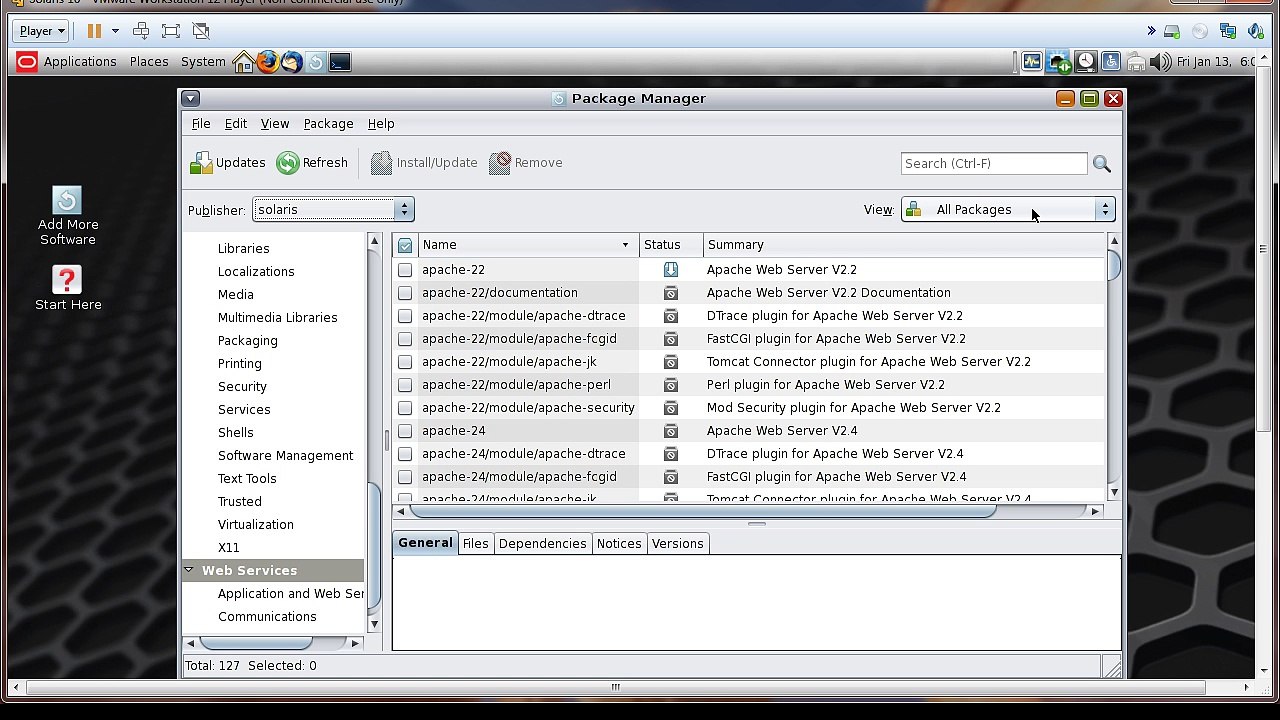Launch Firefox from the top panel
The image size is (1280, 720).
coord(267,62)
